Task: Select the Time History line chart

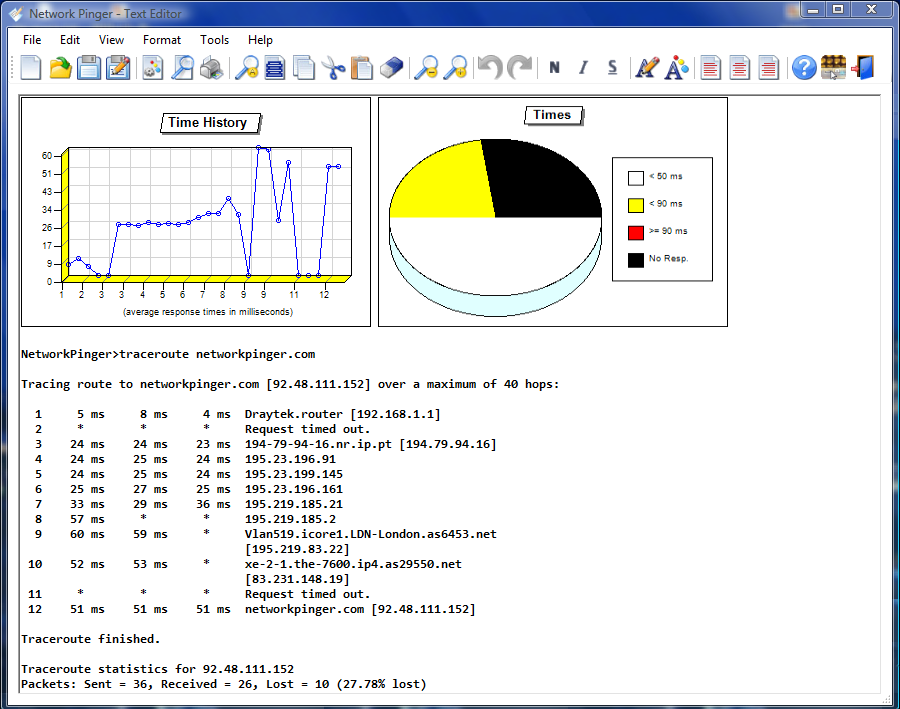Action: click(196, 212)
